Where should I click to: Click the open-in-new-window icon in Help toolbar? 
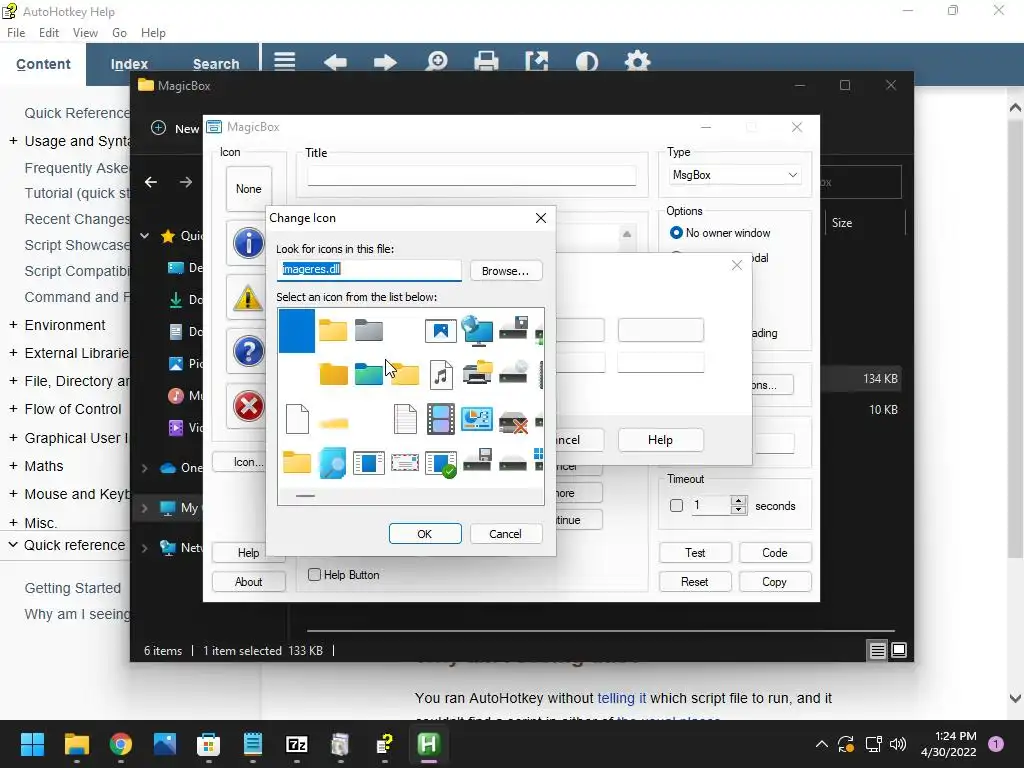(536, 62)
